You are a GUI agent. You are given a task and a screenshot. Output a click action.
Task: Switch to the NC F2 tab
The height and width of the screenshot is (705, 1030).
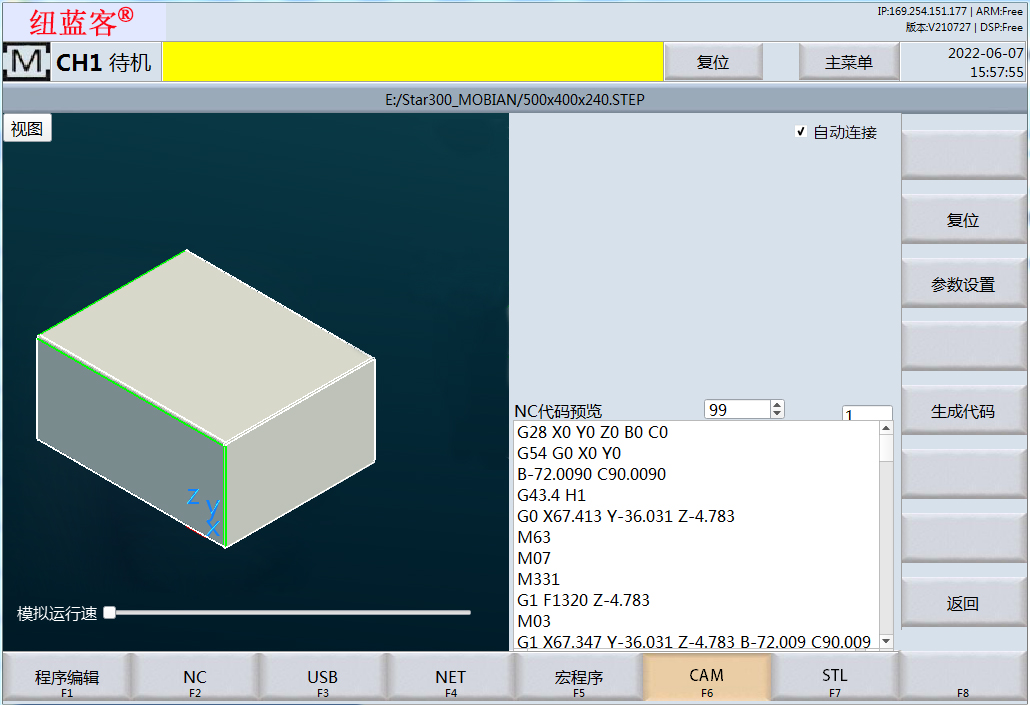coord(195,678)
